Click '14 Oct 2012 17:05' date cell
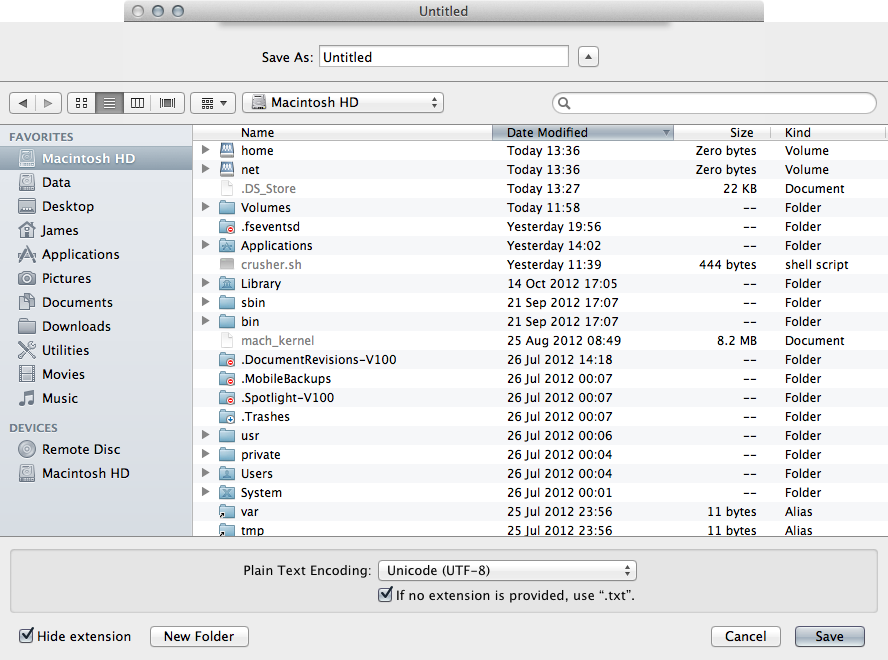The height and width of the screenshot is (660, 888). [562, 283]
